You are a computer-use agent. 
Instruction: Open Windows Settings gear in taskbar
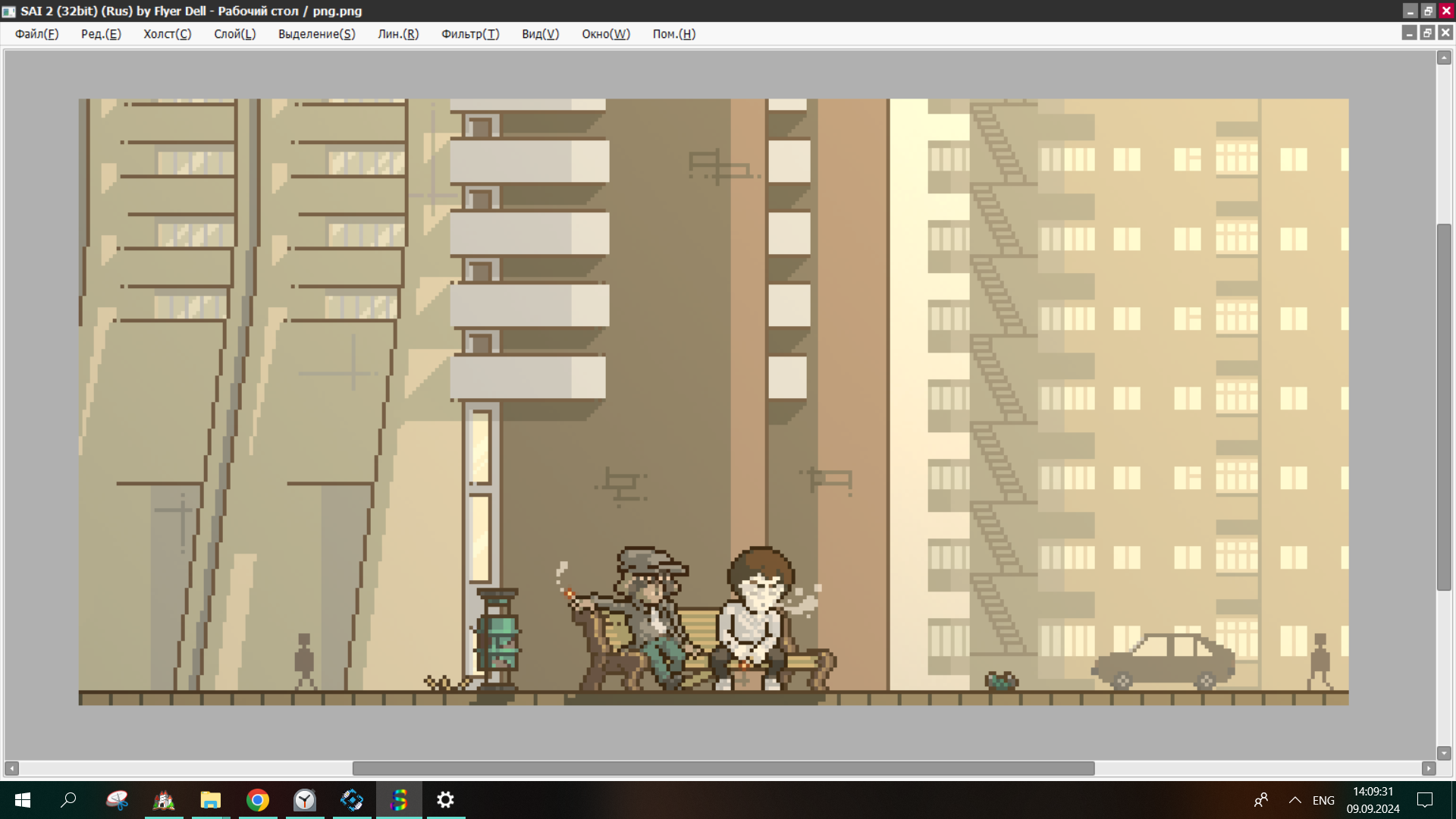tap(446, 800)
